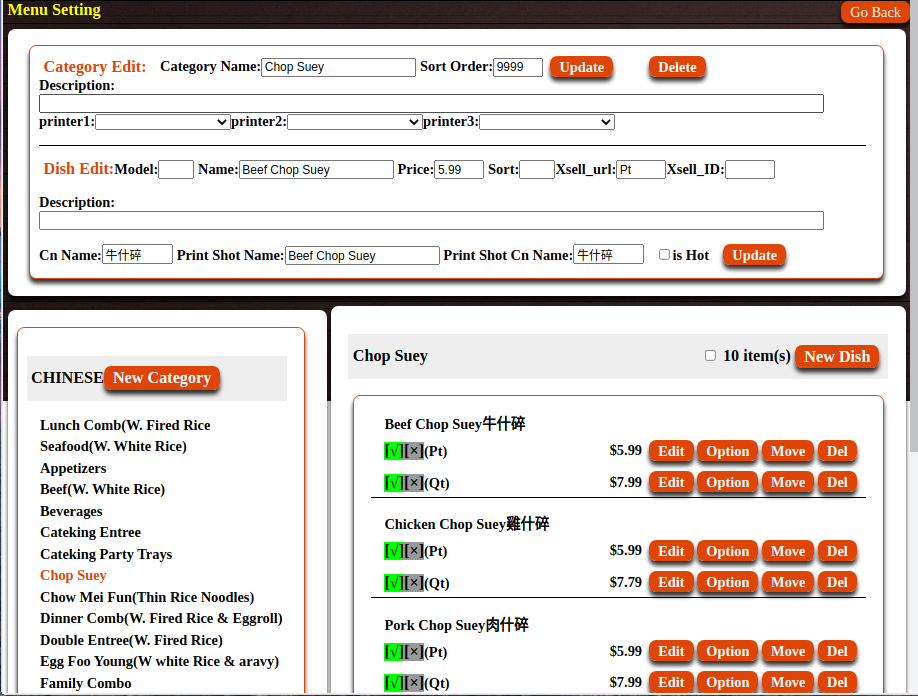
Task: Click gray X icon for Beef Chop Suey Qt
Action: click(x=414, y=484)
